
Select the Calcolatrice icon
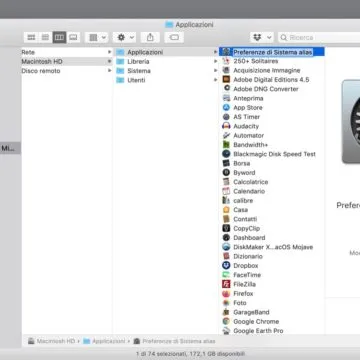coord(226,182)
